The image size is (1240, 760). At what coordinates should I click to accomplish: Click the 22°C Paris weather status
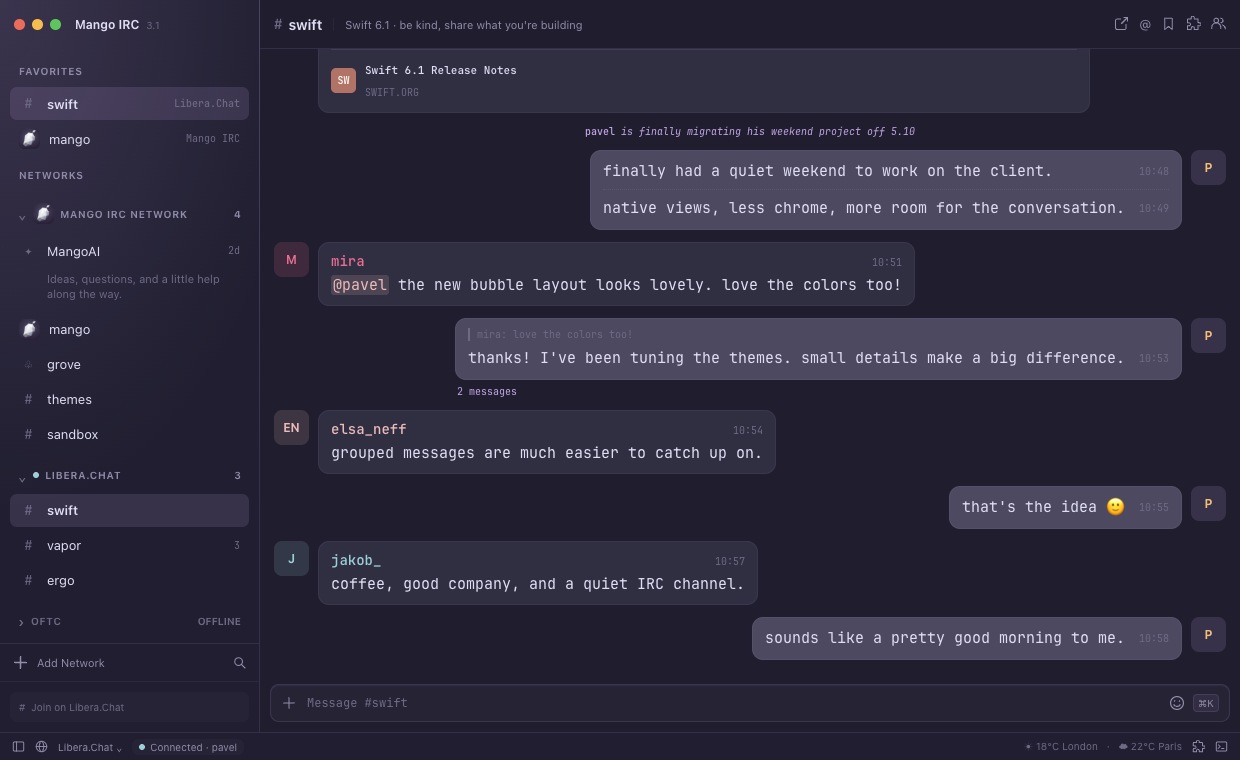tap(1150, 747)
